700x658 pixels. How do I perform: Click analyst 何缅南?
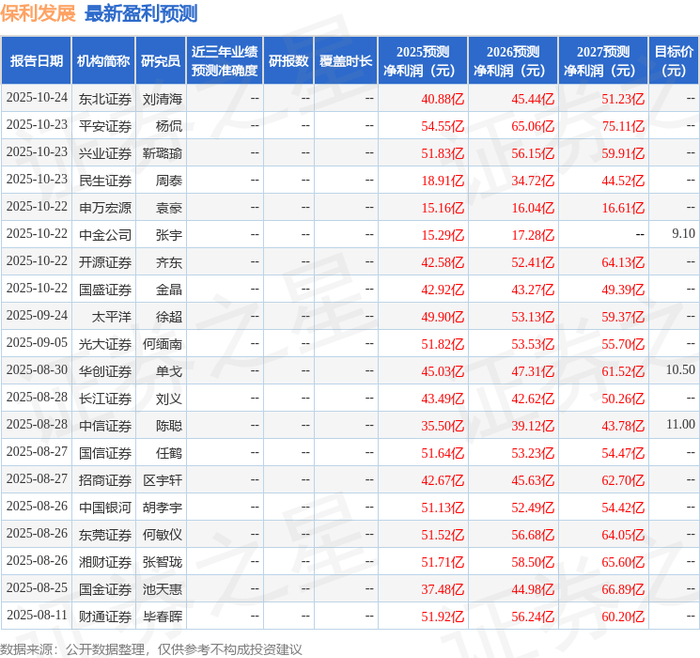point(162,344)
